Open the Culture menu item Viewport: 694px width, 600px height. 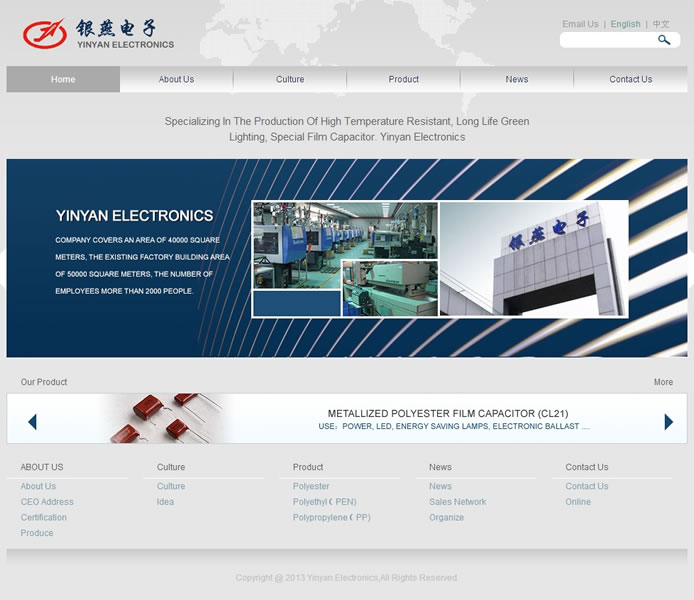click(290, 79)
